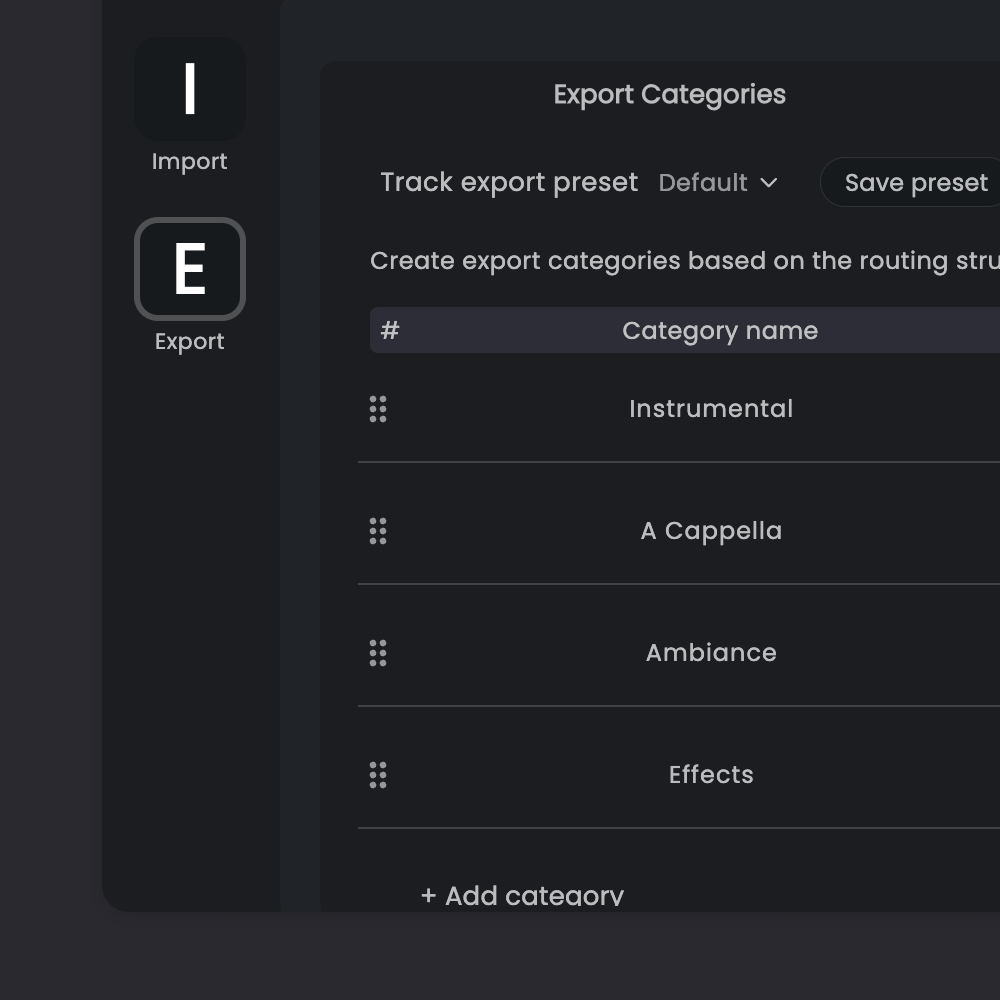This screenshot has width=1000, height=1000.
Task: Expand the track export preset selector
Action: tap(718, 183)
